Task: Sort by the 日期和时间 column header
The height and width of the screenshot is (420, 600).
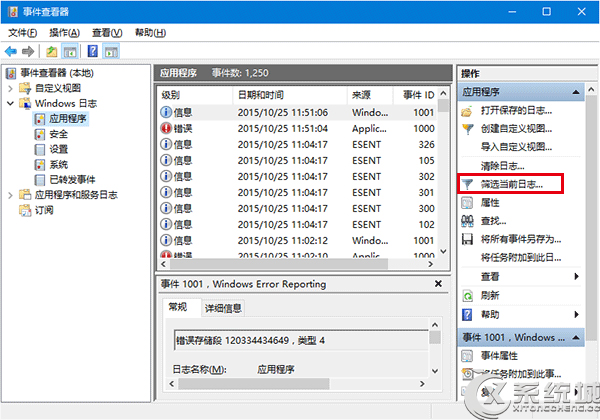Action: 290,95
